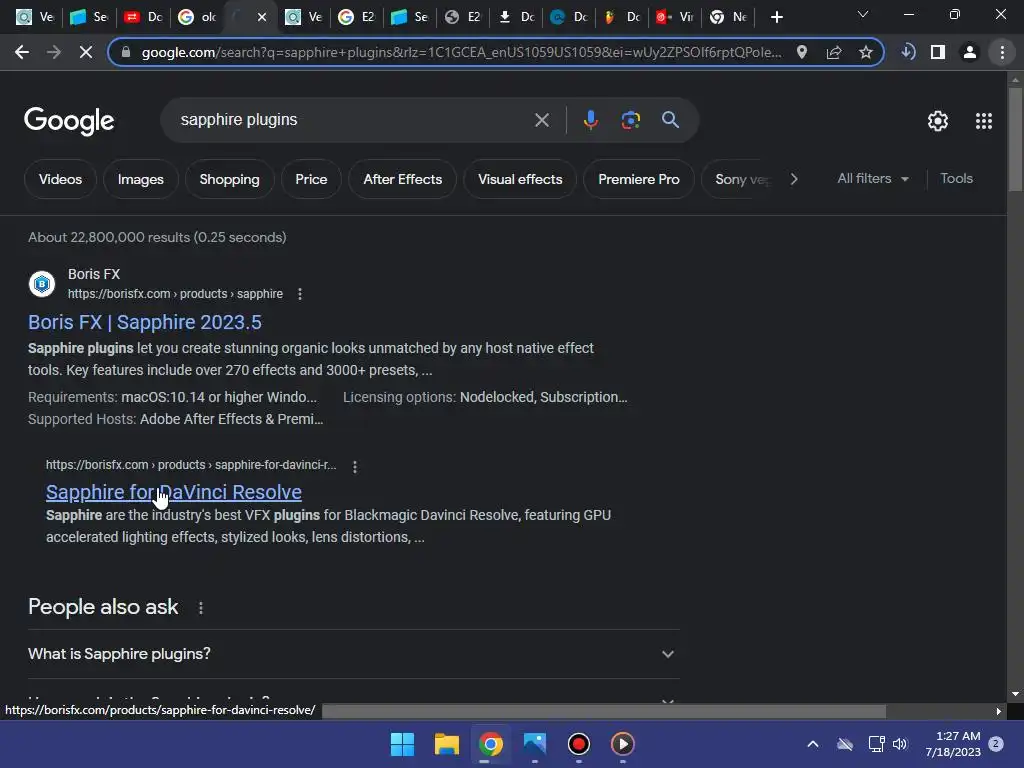Viewport: 1024px width, 768px height.
Task: Share this page from address bar
Action: click(834, 52)
